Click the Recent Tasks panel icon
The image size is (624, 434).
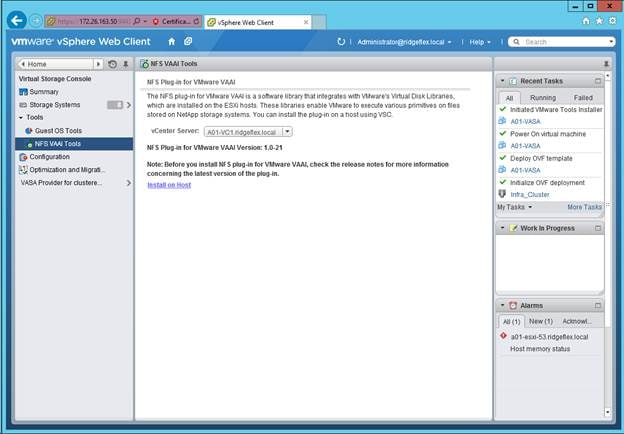pos(513,81)
